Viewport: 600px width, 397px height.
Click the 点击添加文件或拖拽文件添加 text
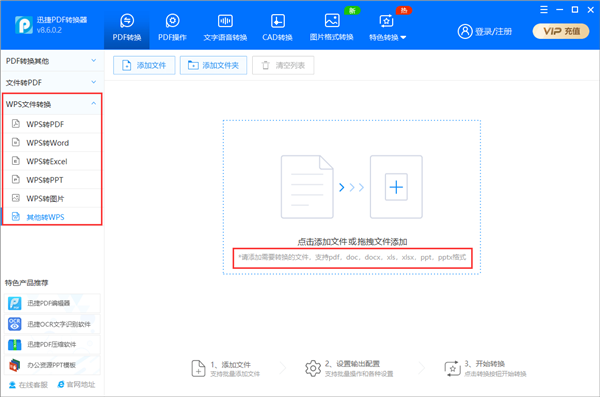[x=352, y=242]
